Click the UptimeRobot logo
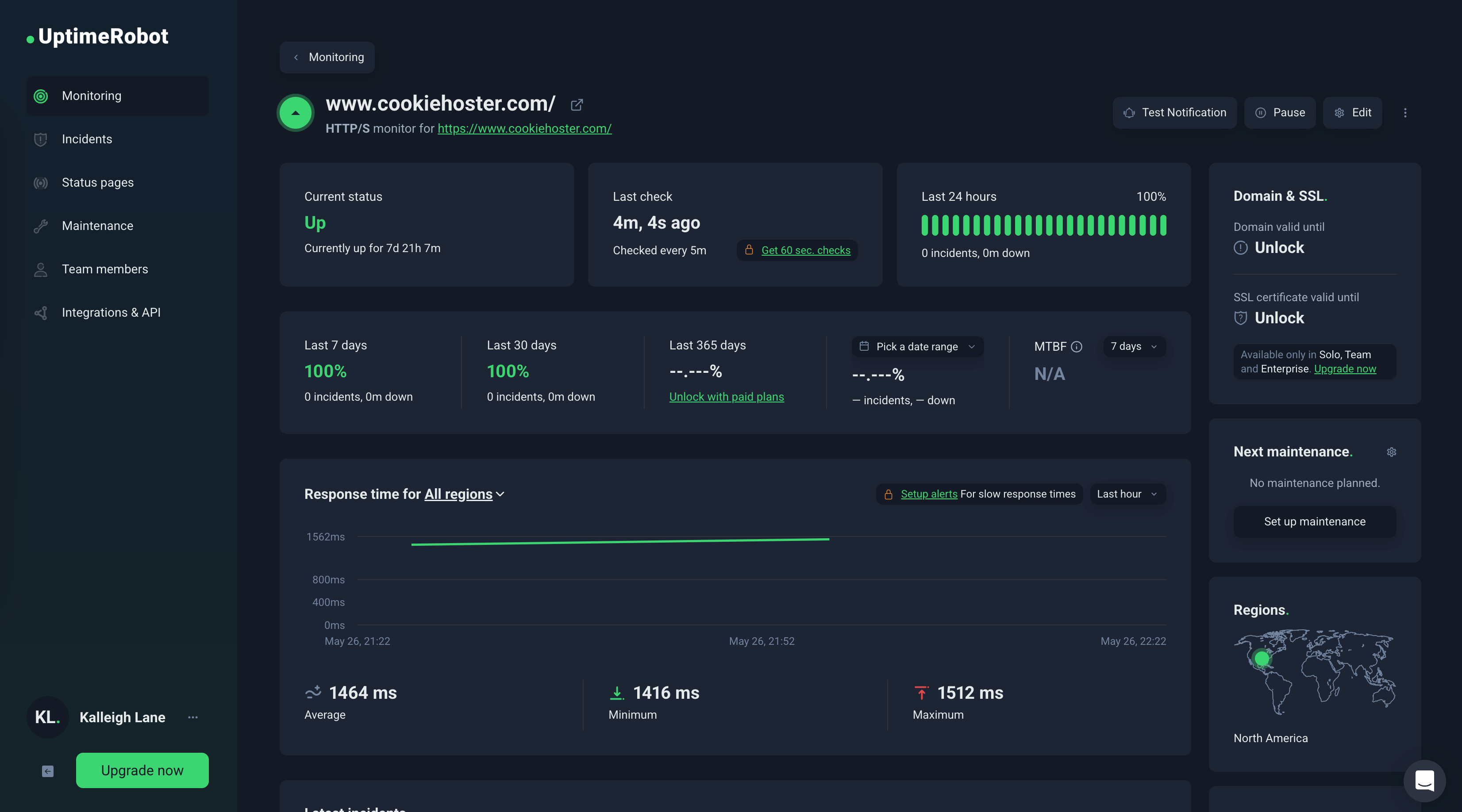The width and height of the screenshot is (1462, 812). [x=98, y=36]
